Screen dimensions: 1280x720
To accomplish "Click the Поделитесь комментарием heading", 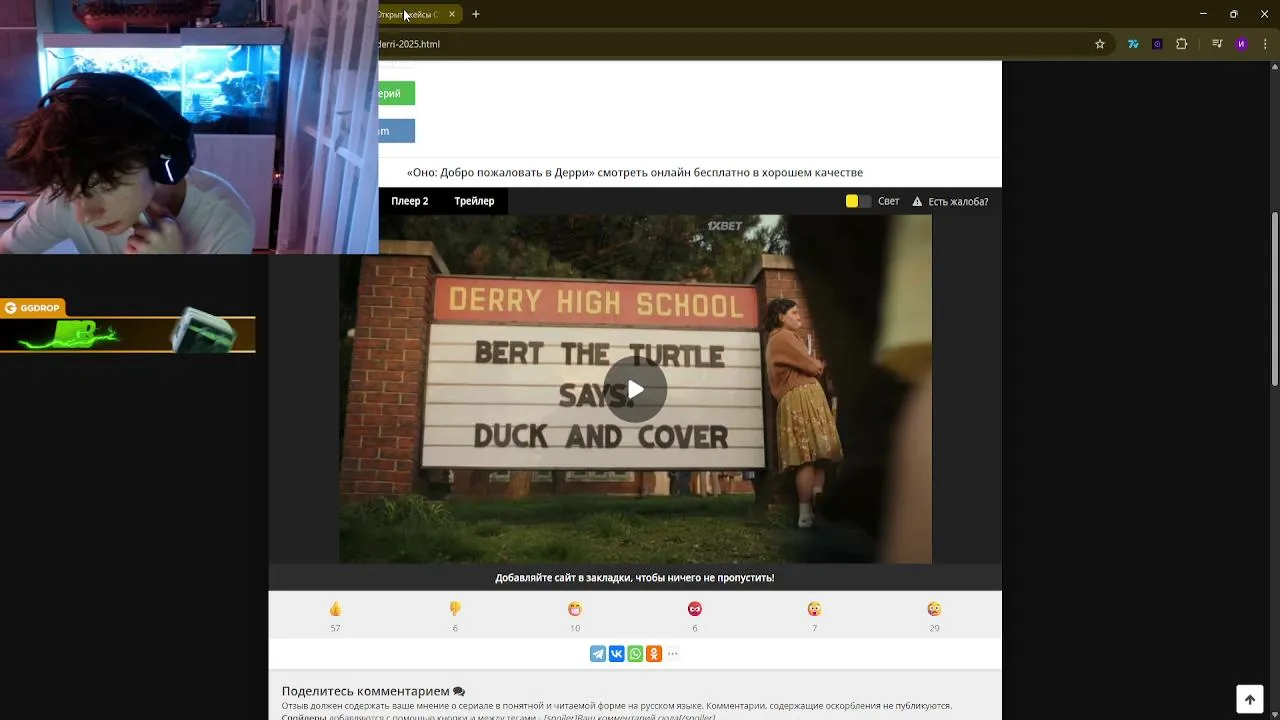I will tap(366, 691).
